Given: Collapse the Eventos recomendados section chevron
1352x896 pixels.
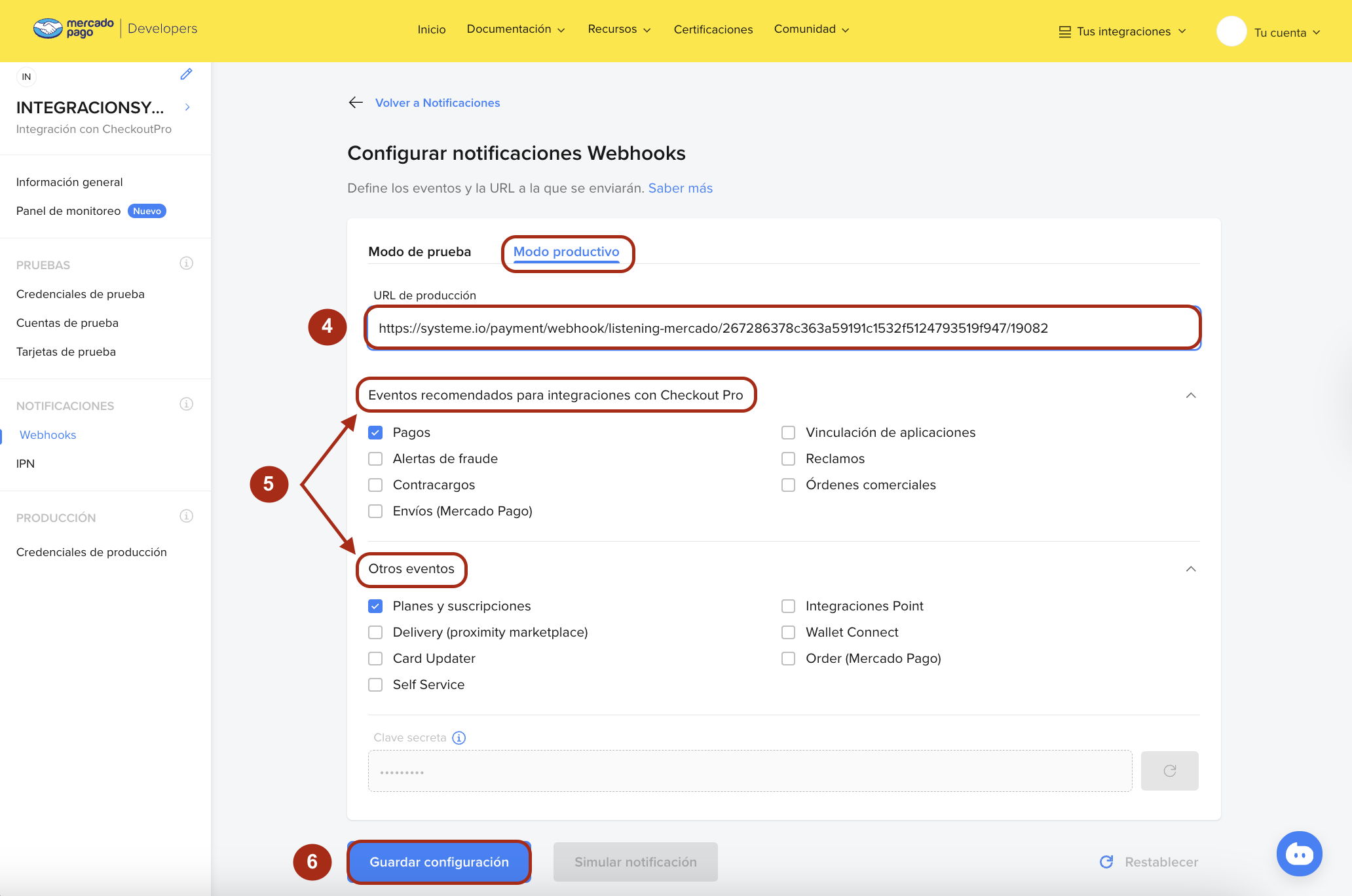Looking at the screenshot, I should click(1190, 396).
